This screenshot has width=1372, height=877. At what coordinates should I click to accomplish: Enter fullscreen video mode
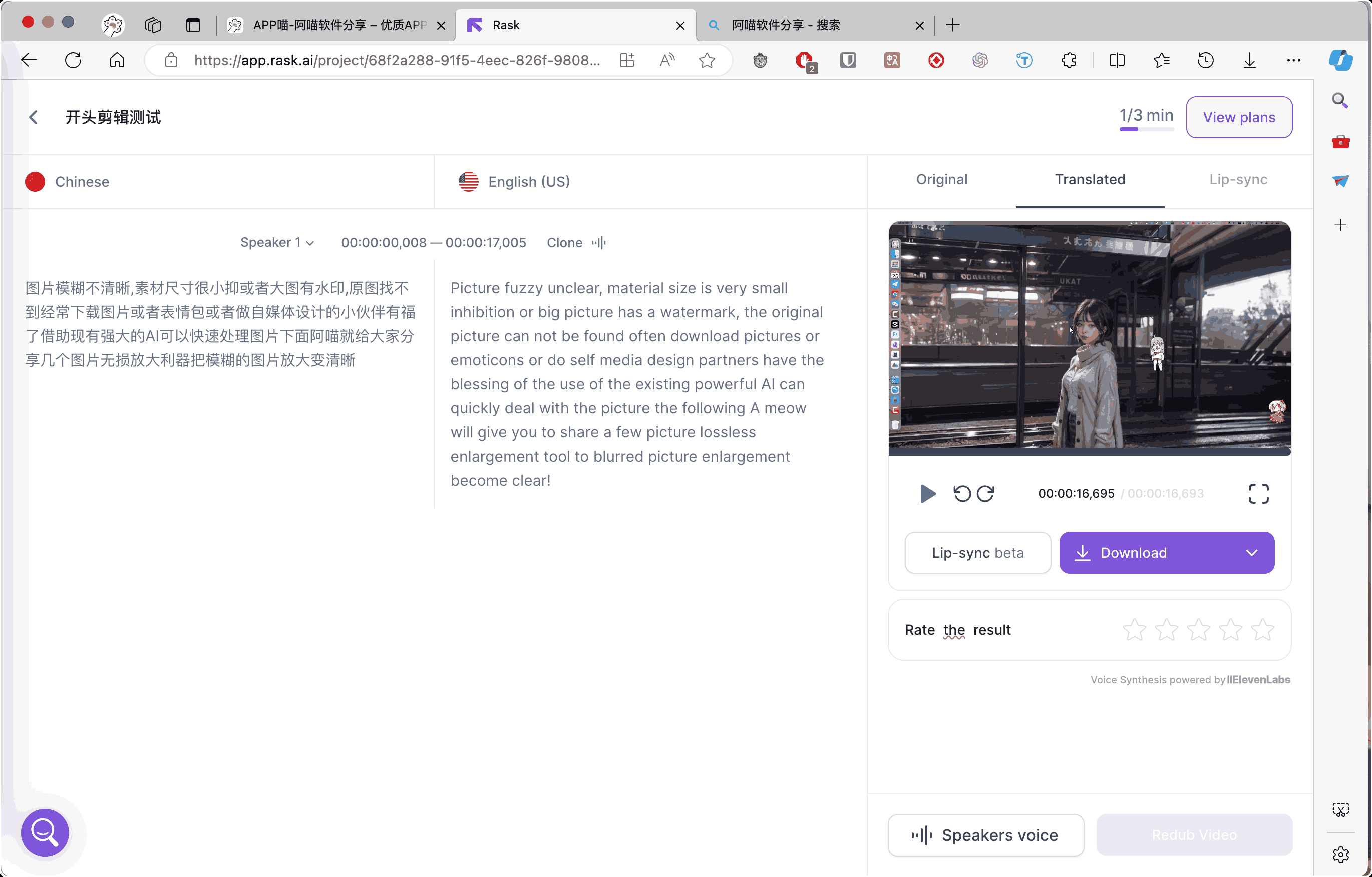tap(1259, 493)
